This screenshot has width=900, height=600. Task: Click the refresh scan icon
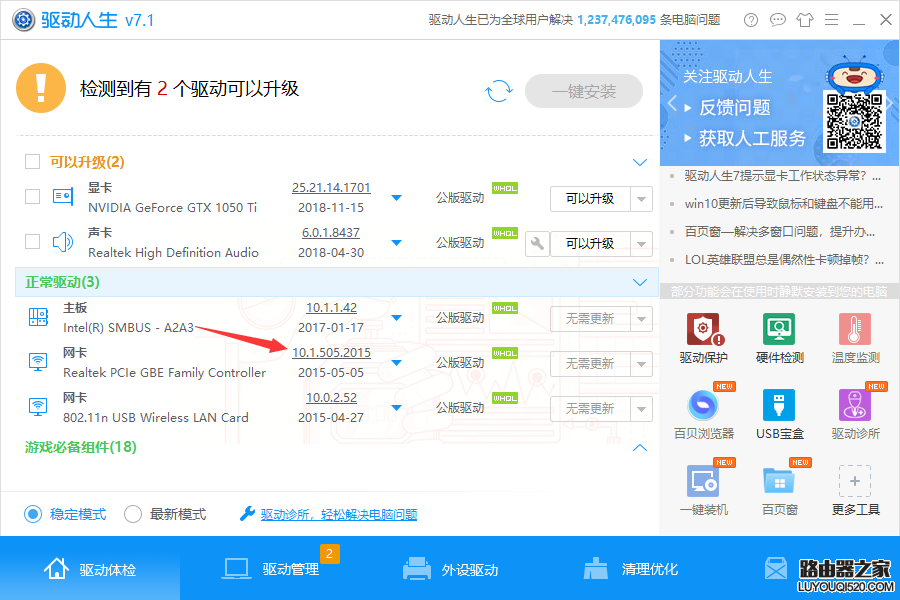[x=498, y=91]
